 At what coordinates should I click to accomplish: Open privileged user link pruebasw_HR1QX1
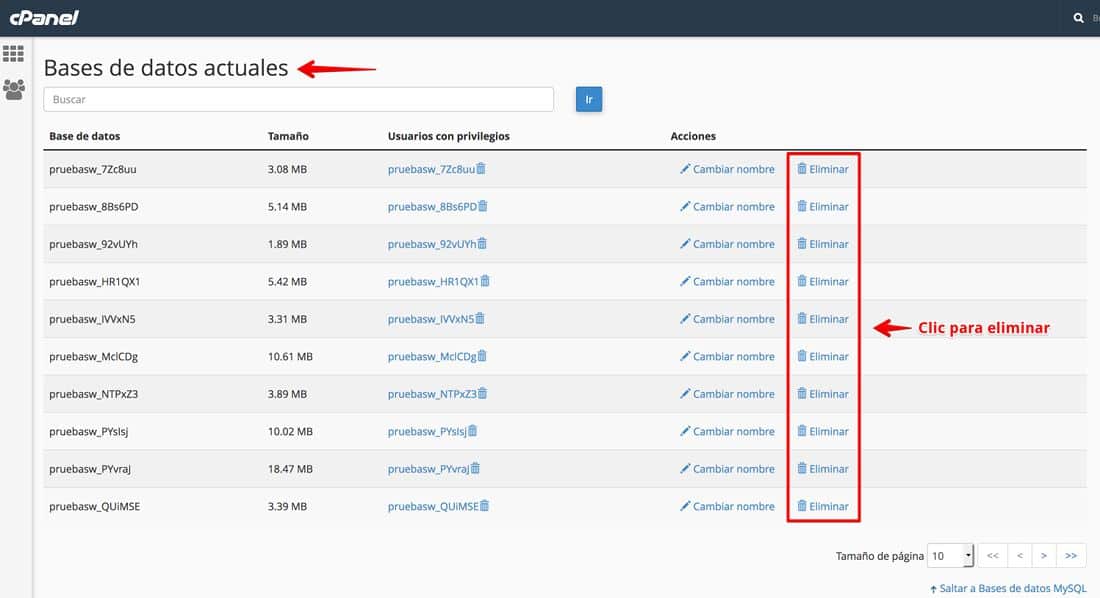433,281
